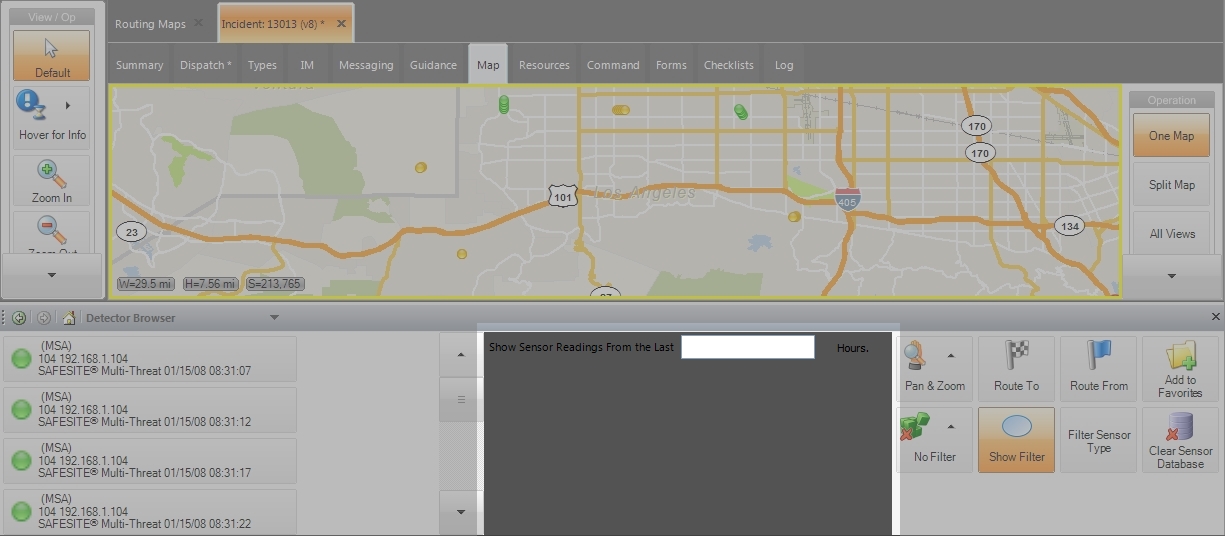This screenshot has height=536, width=1225.
Task: Select sensor reading at 08:31:07
Action: [x=151, y=359]
